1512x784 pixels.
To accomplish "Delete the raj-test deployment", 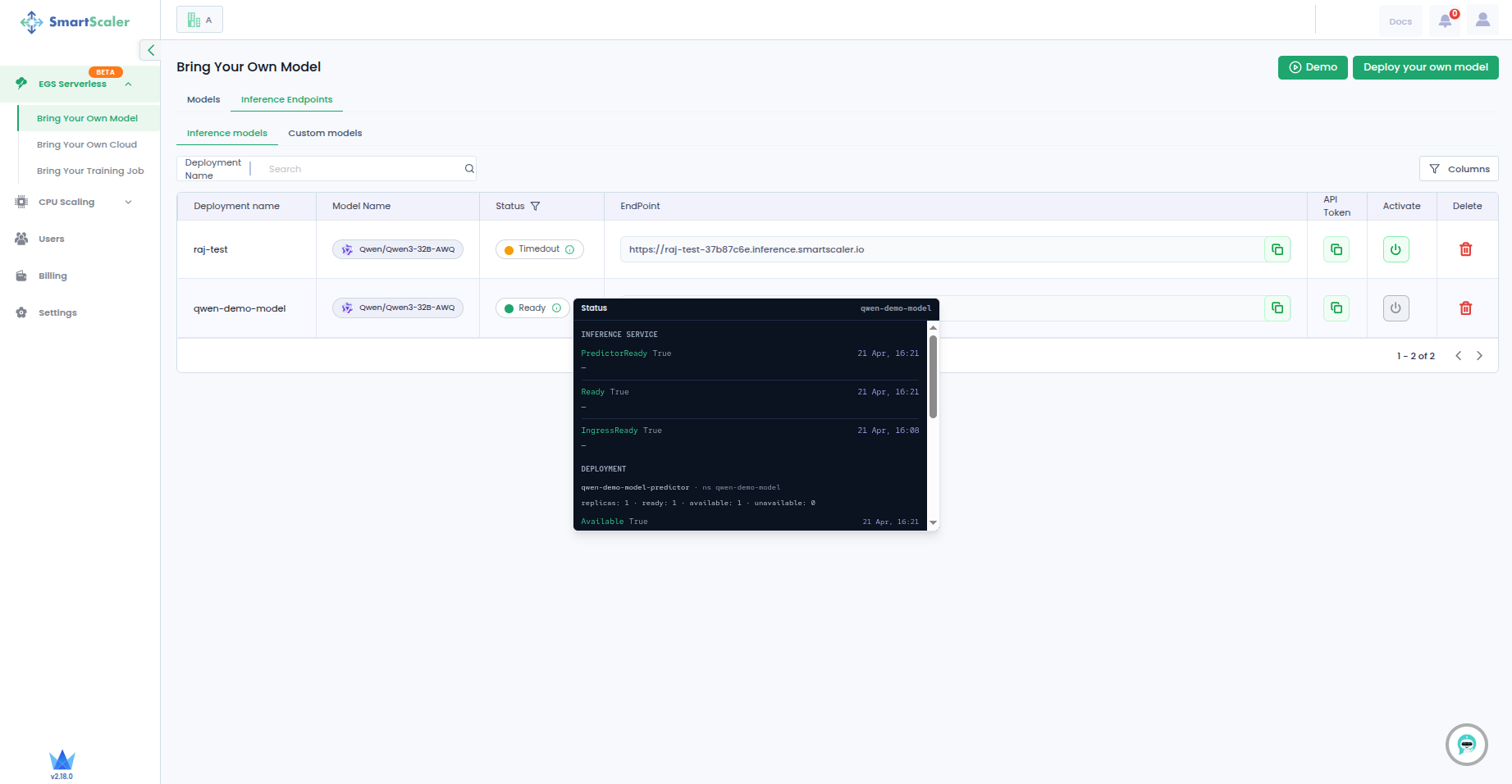I will tap(1465, 249).
